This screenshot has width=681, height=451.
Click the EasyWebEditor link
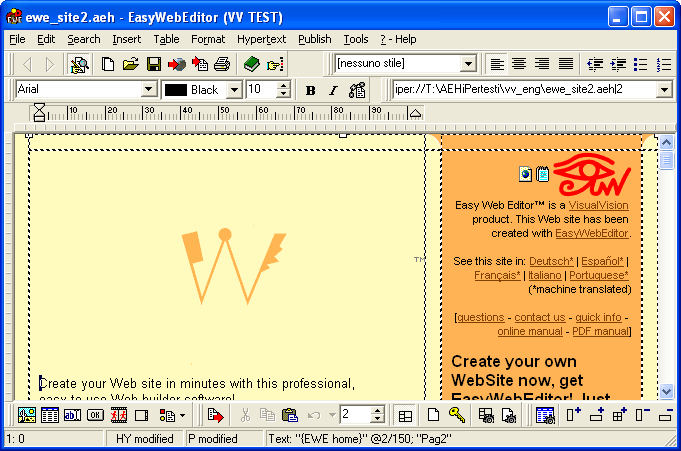coord(592,233)
